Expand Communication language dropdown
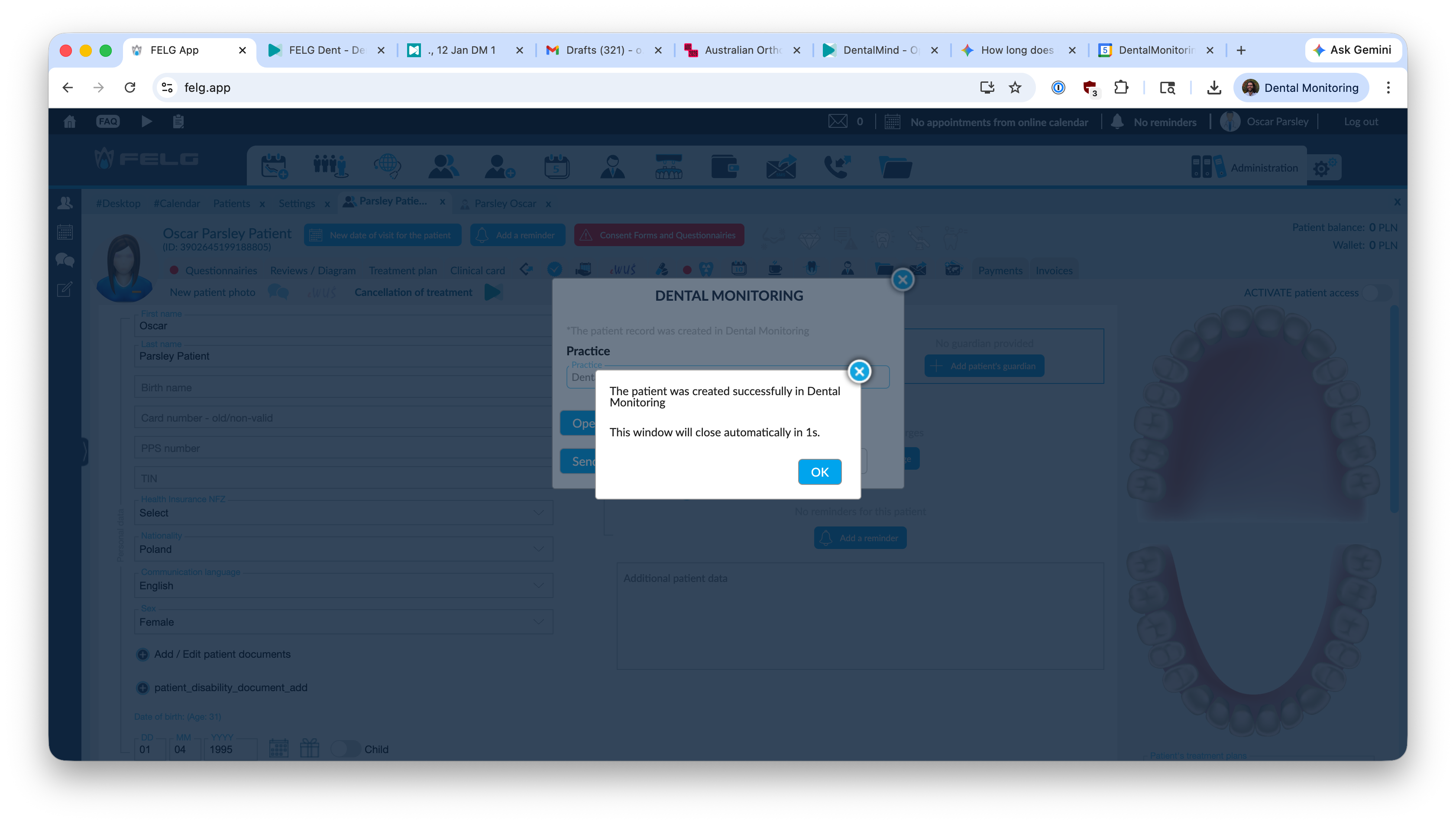 (343, 585)
